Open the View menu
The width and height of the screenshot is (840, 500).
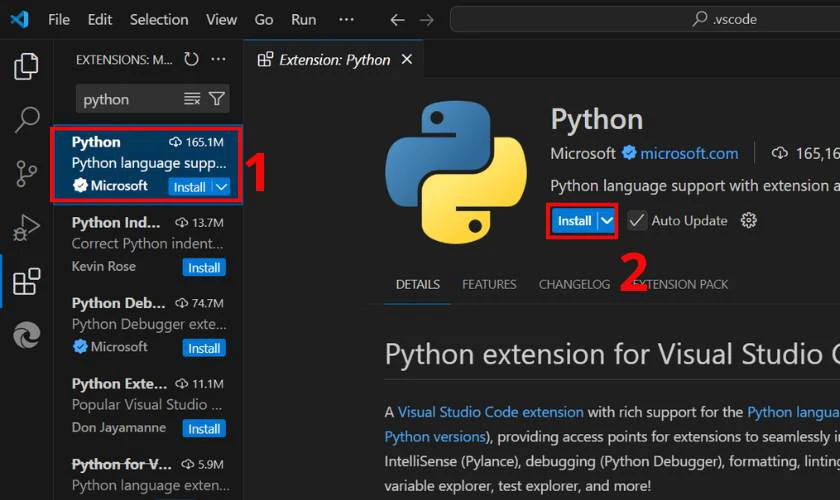(x=221, y=19)
